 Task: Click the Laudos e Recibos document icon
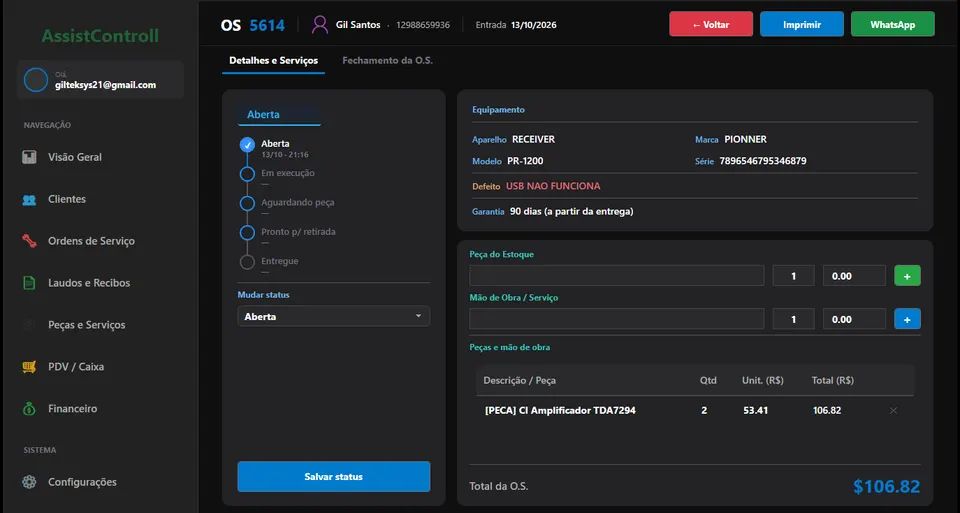tap(29, 283)
